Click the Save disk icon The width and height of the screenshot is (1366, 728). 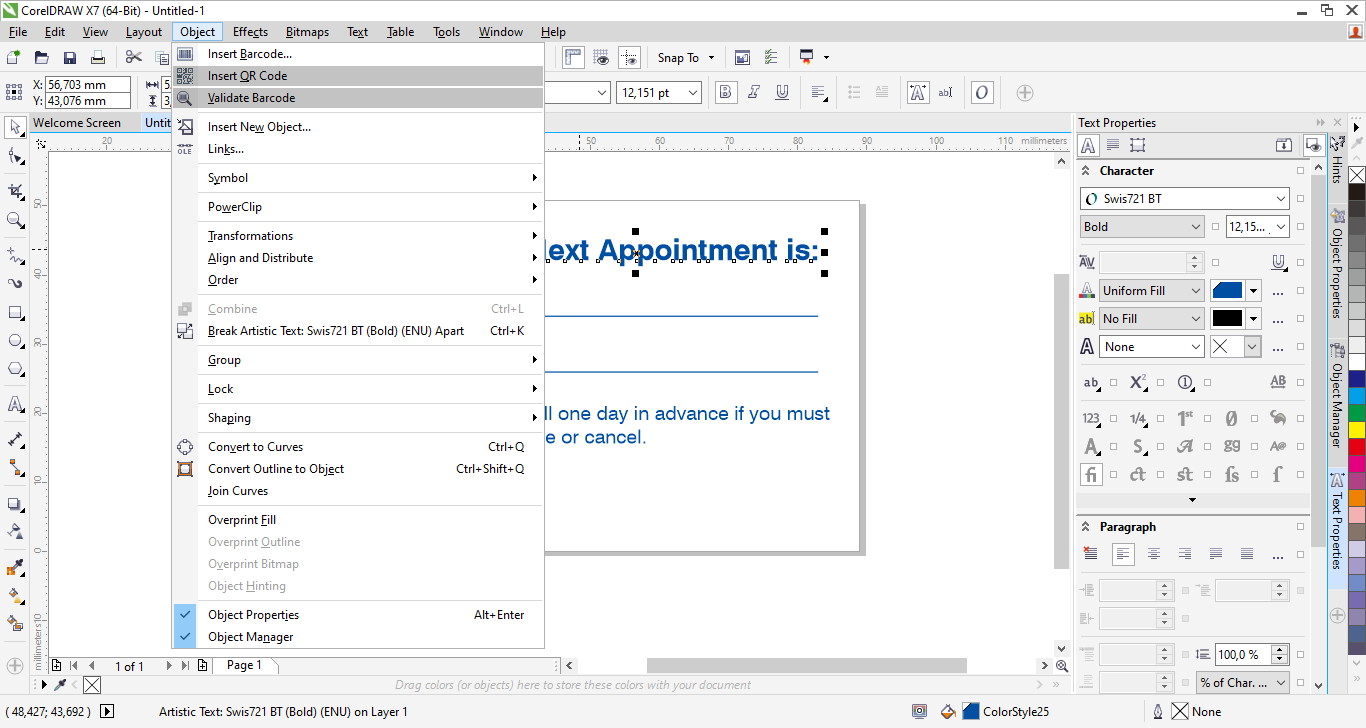tap(70, 58)
